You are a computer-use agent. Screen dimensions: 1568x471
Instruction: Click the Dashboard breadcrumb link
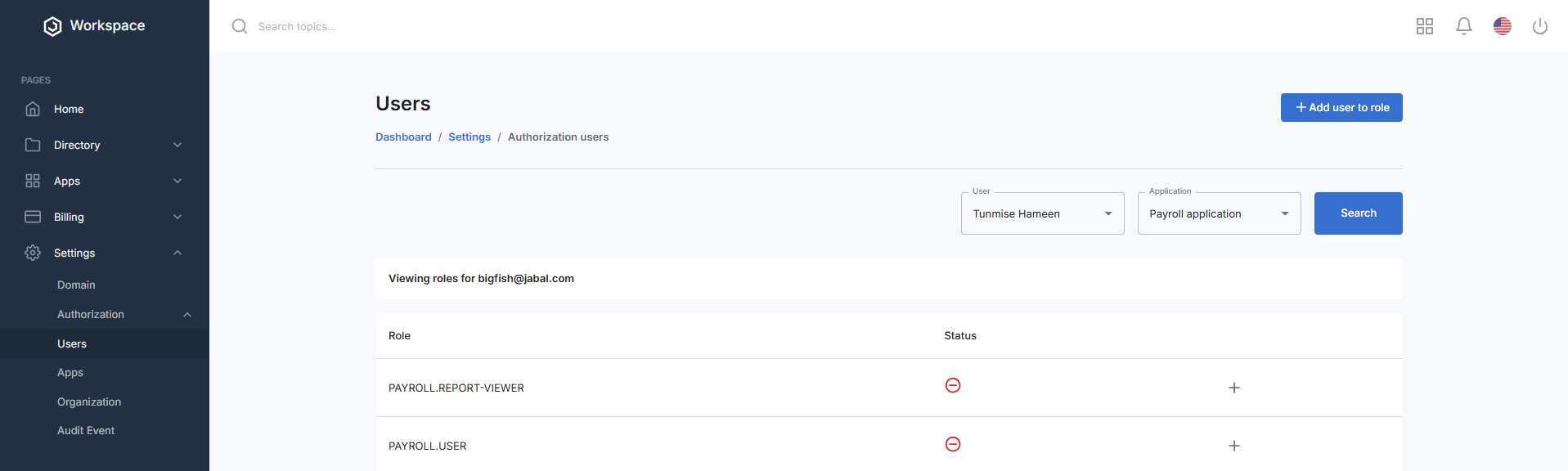pyautogui.click(x=403, y=137)
